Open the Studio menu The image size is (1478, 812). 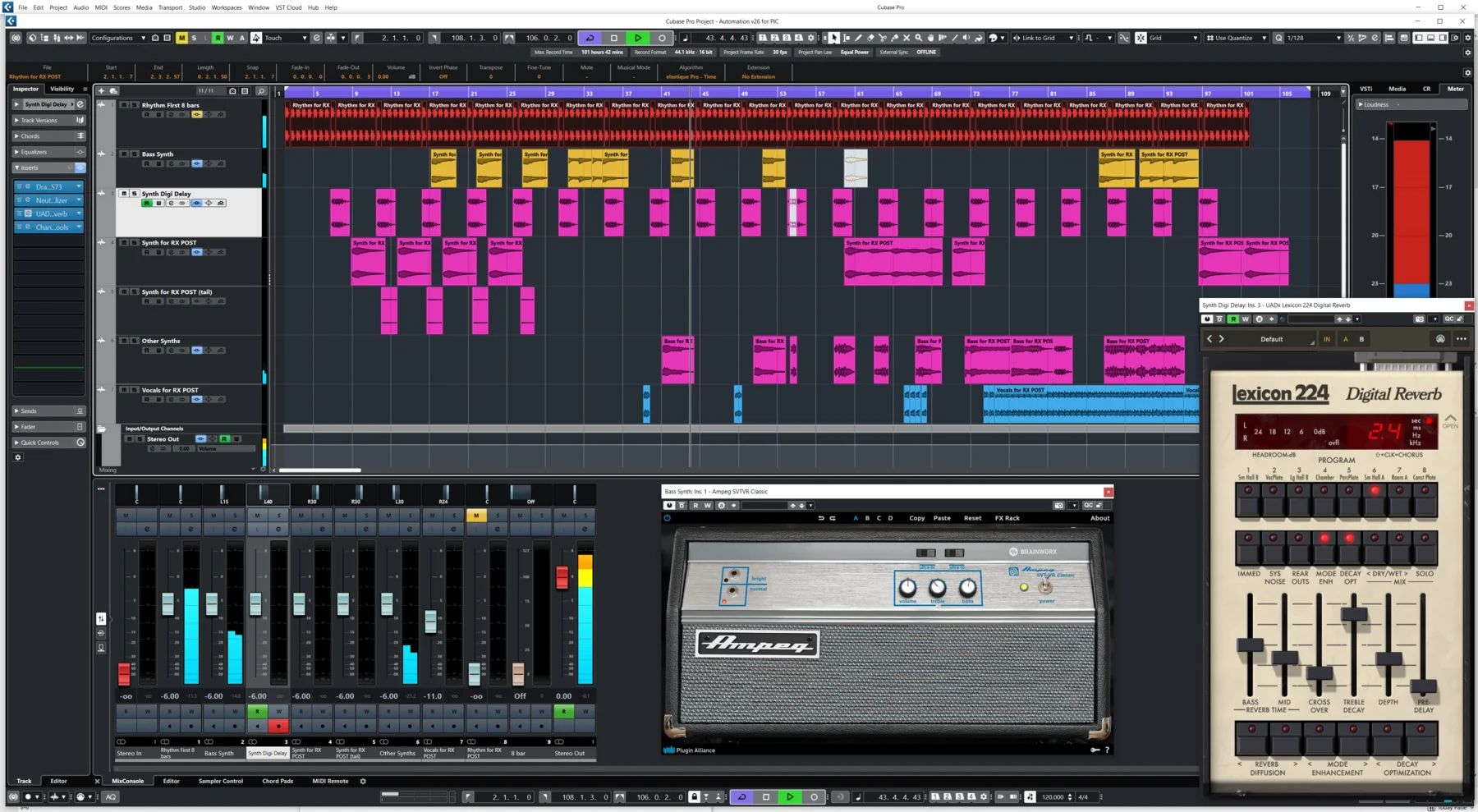[197, 7]
